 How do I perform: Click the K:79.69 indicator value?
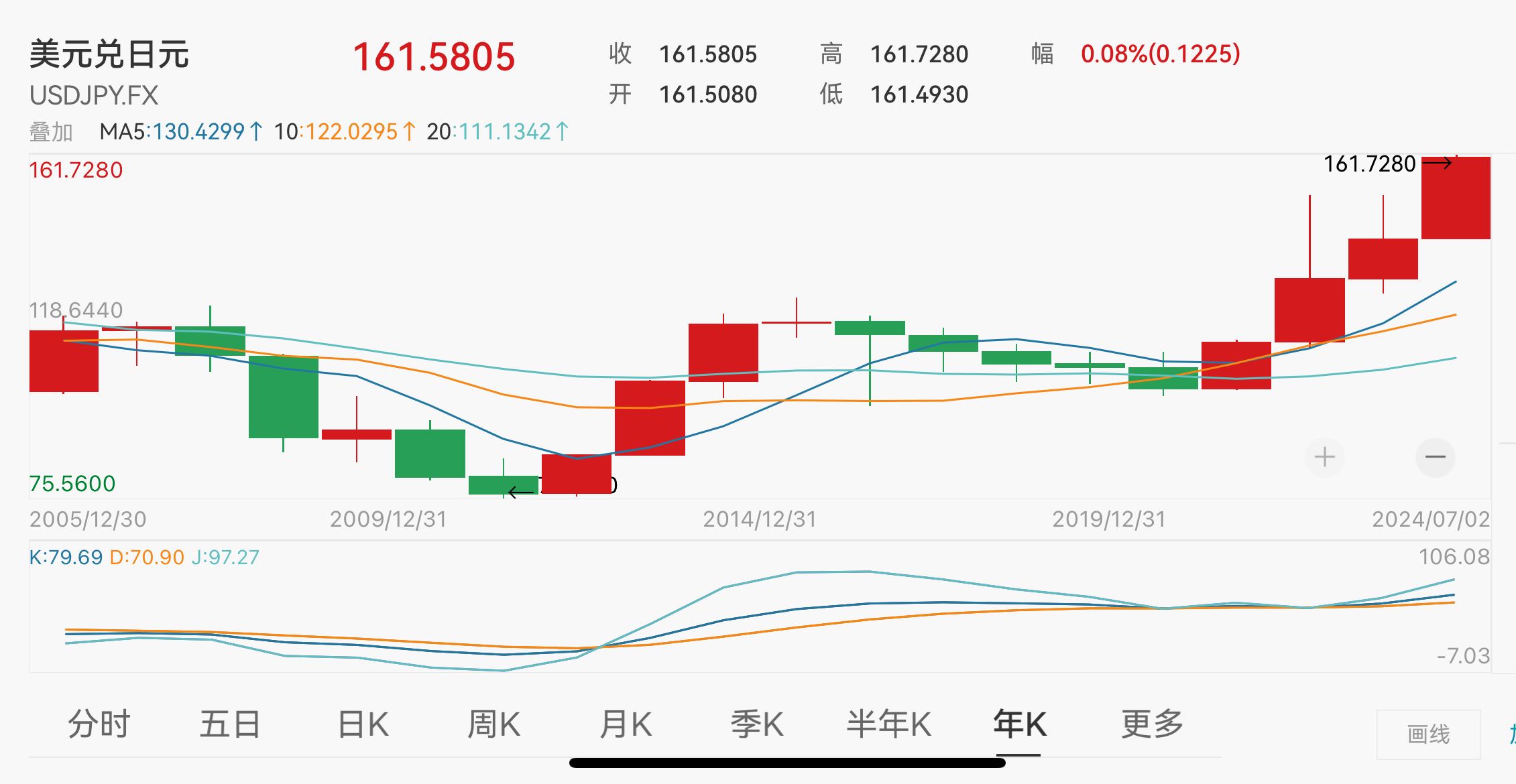click(x=66, y=558)
